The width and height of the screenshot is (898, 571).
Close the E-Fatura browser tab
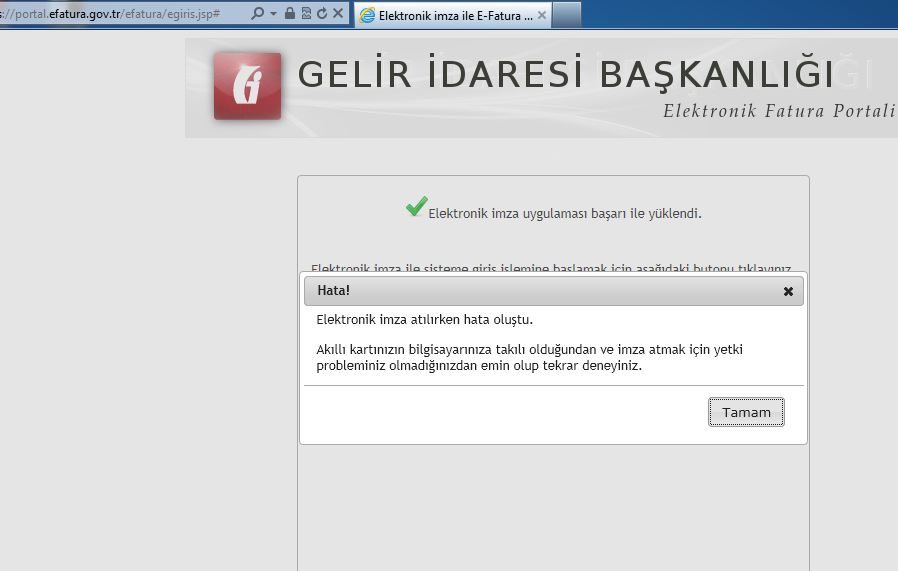[541, 16]
